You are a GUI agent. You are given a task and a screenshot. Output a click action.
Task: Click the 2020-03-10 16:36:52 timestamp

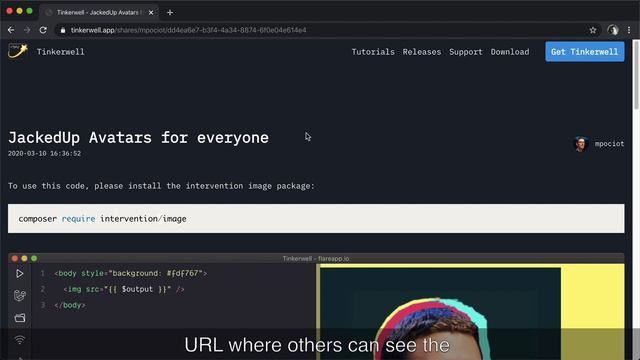(44, 153)
